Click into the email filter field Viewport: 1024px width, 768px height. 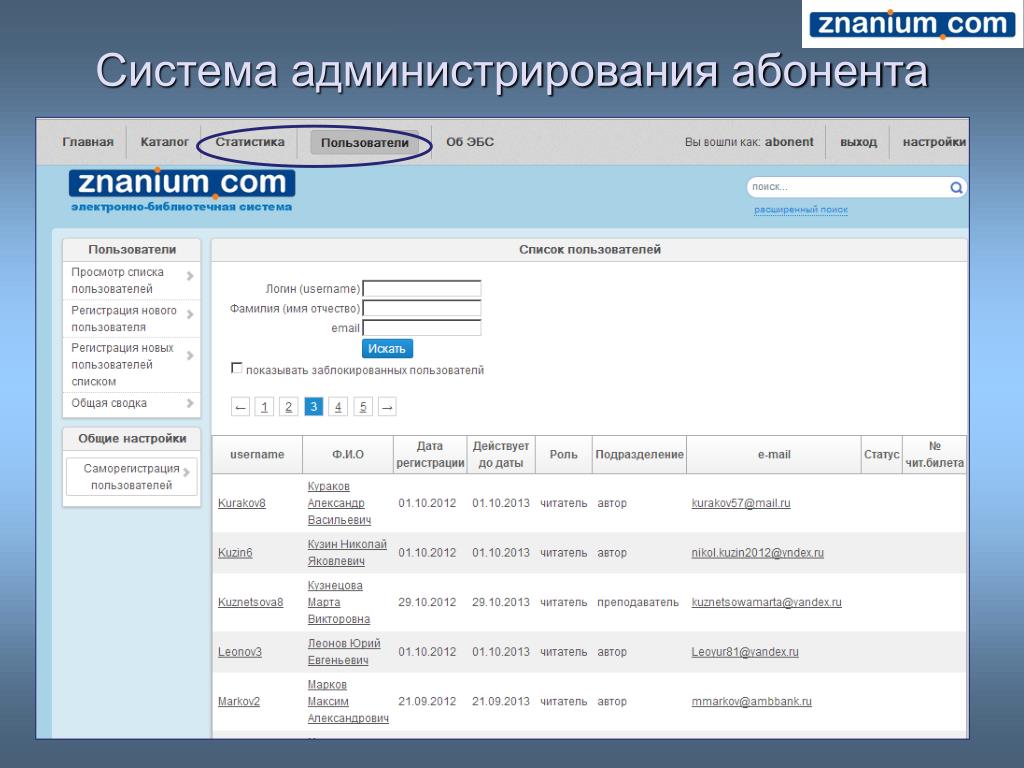pos(421,328)
